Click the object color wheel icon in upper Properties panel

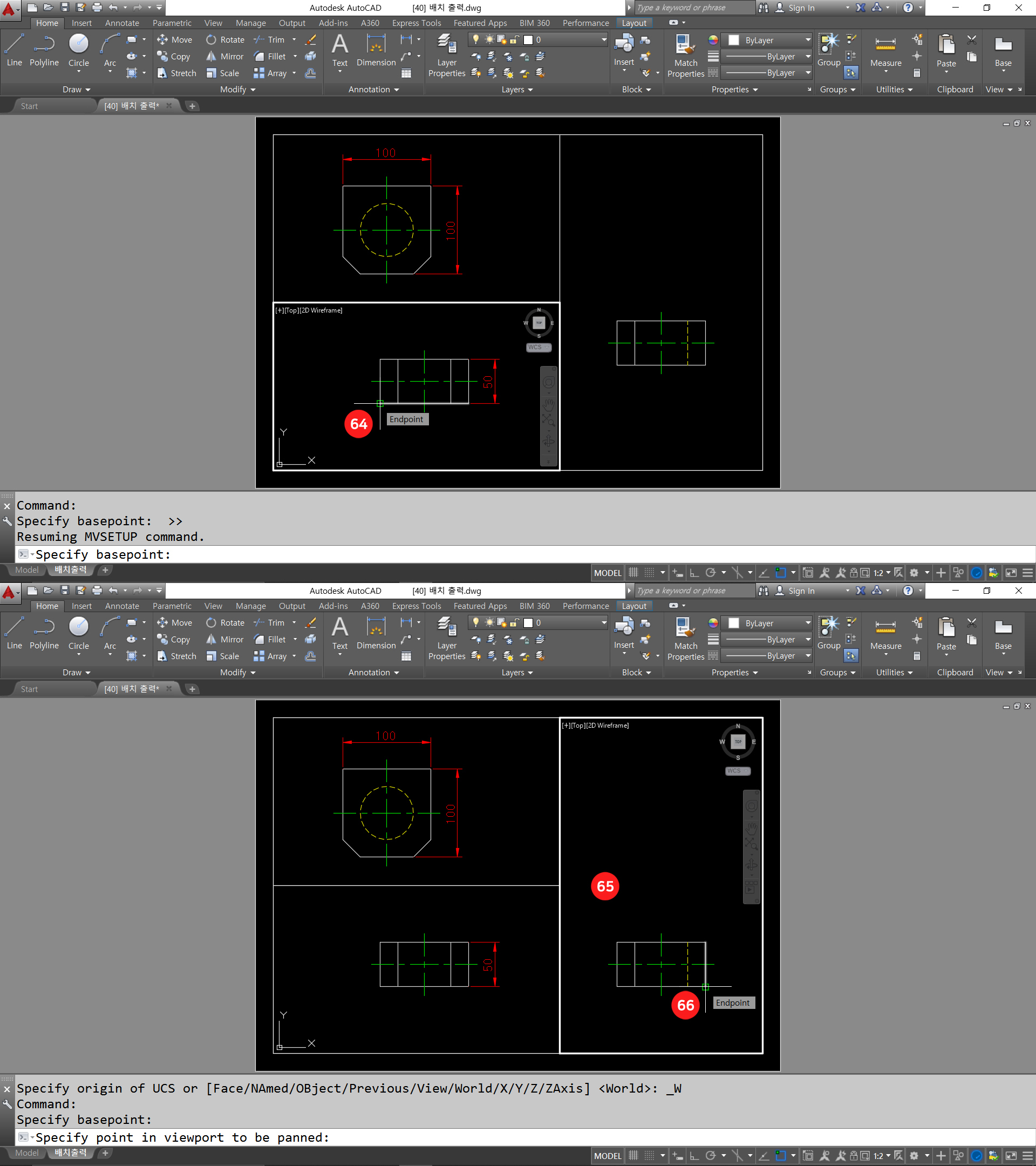[713, 40]
